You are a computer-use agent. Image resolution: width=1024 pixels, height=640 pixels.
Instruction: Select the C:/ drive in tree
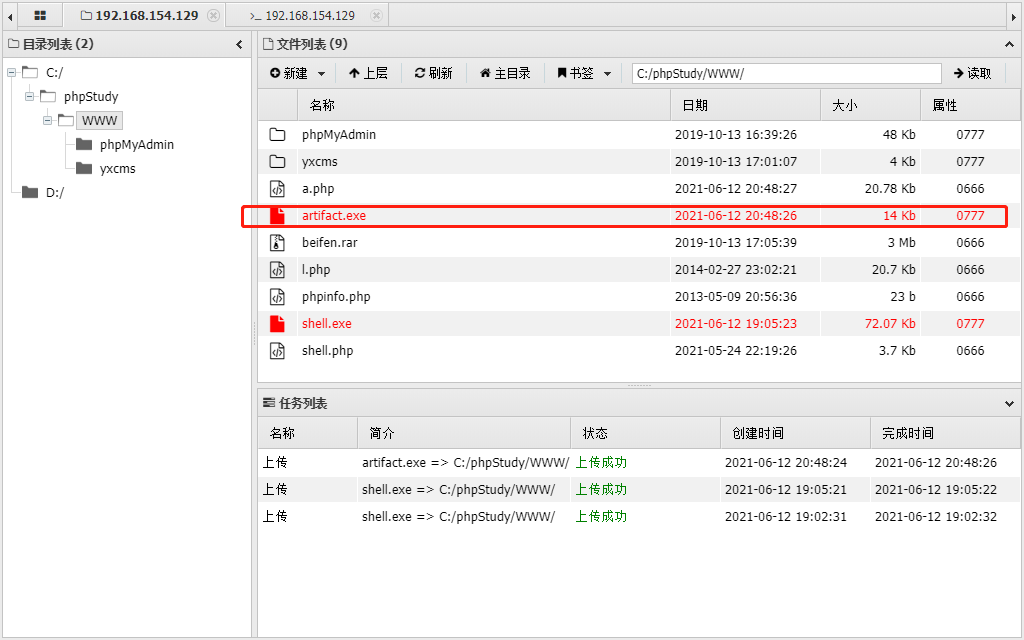54,72
